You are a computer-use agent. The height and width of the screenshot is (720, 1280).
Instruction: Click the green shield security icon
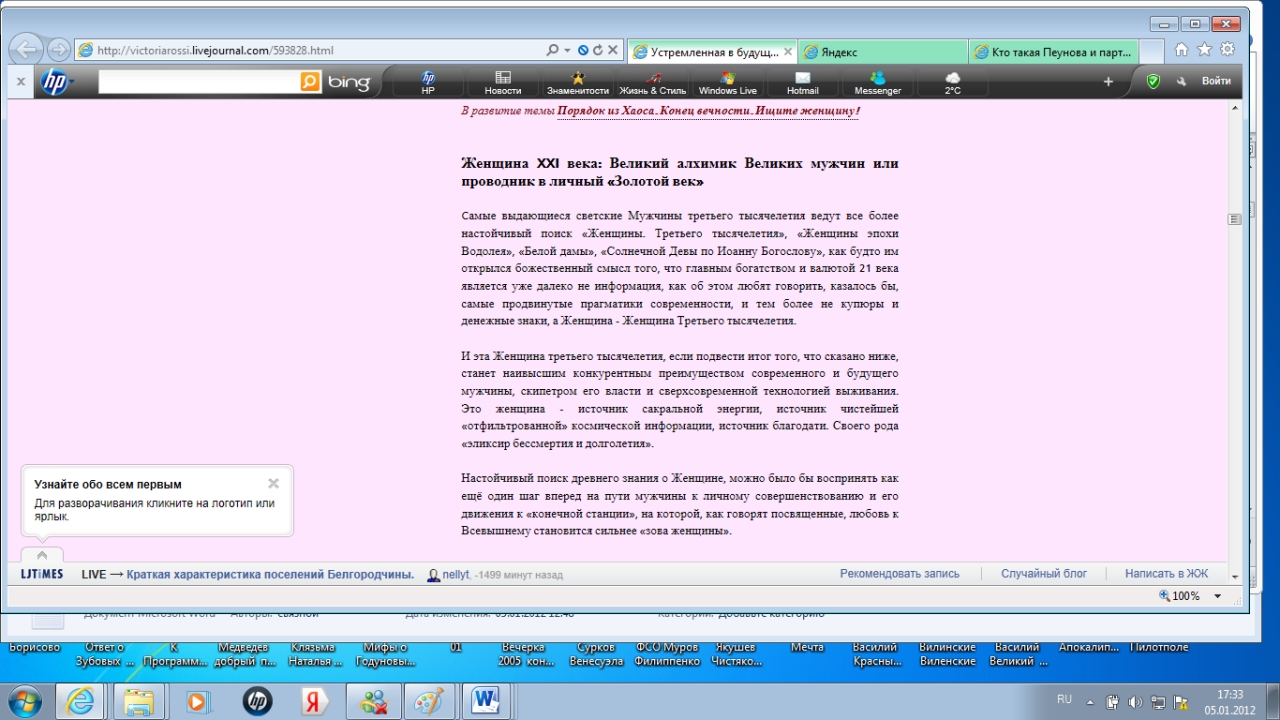(x=1153, y=81)
